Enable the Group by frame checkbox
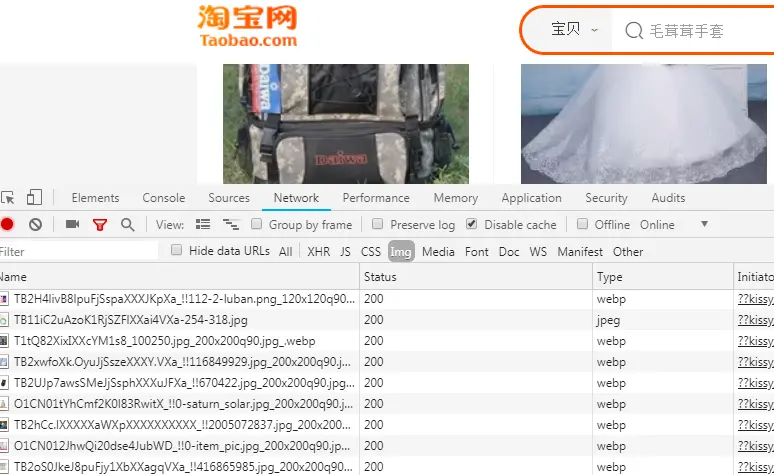 [256, 224]
